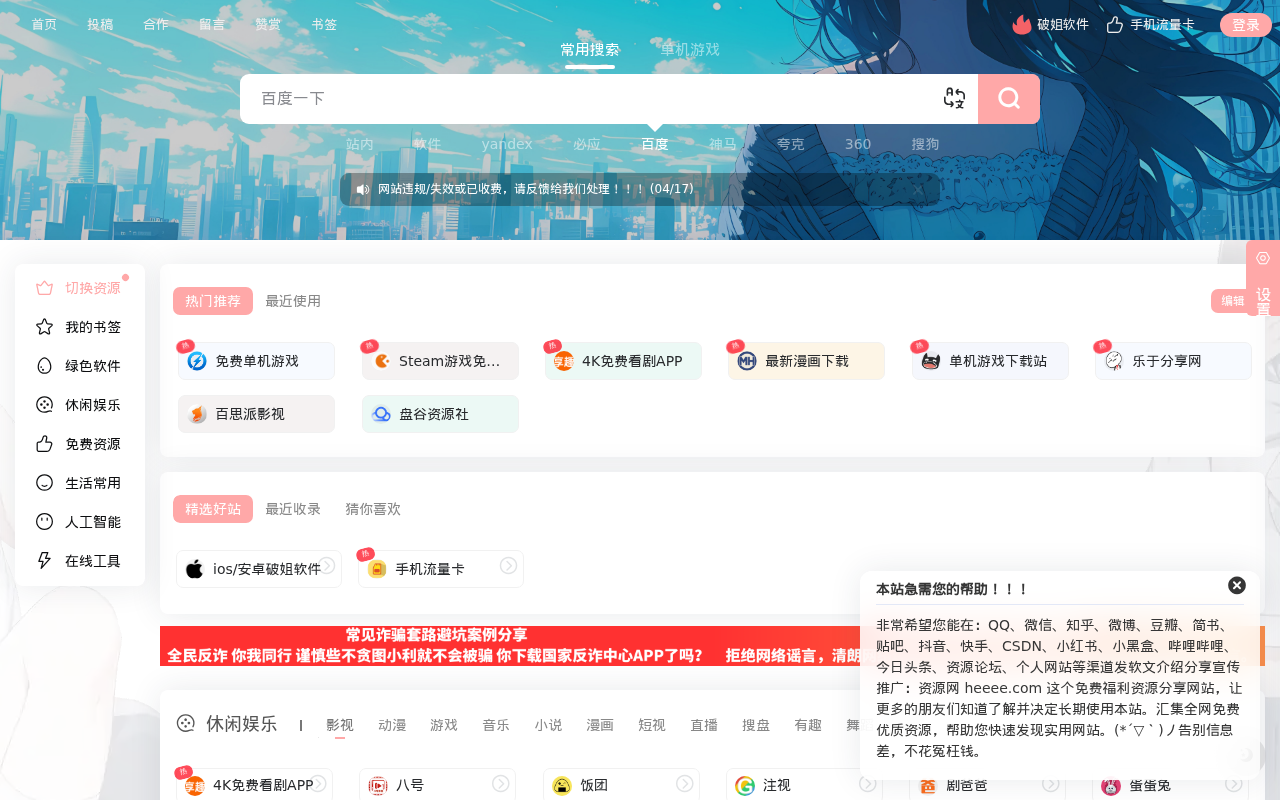Click the arrow on 八号 card
Screen dimensions: 1280x800
pos(501,784)
